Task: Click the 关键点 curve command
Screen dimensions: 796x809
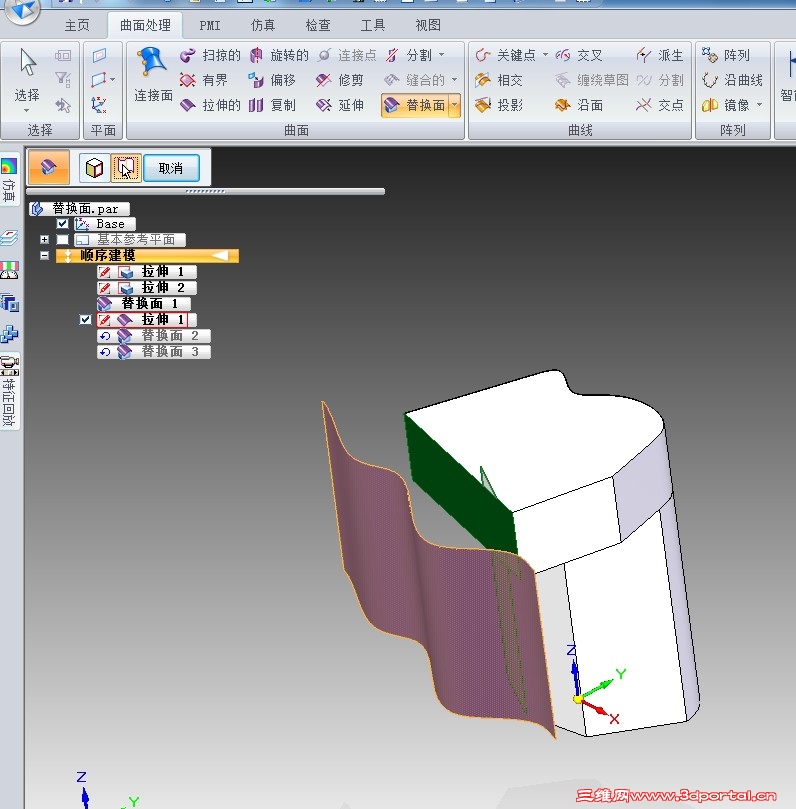Action: coord(506,55)
